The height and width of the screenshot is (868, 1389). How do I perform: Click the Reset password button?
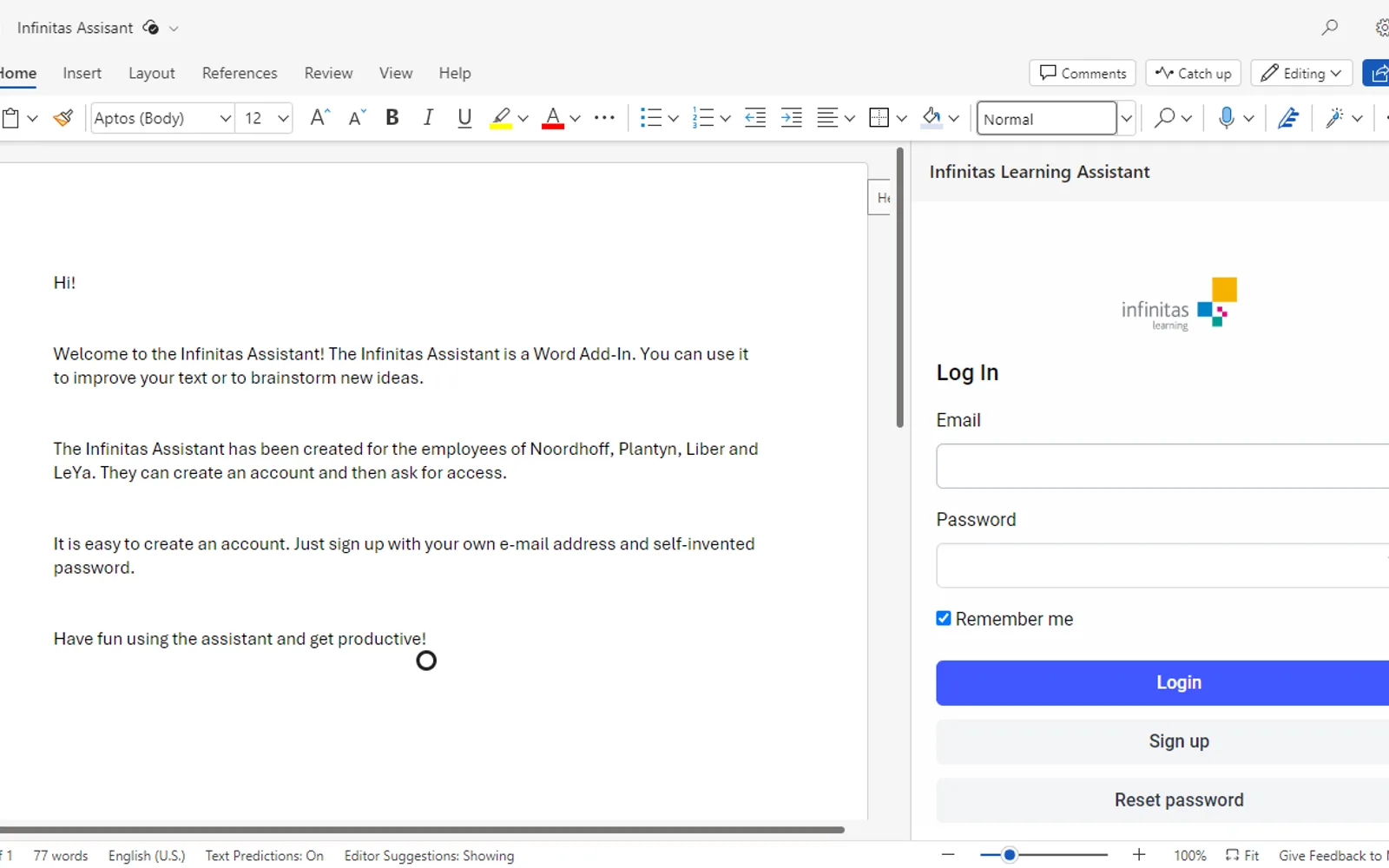coord(1162,799)
